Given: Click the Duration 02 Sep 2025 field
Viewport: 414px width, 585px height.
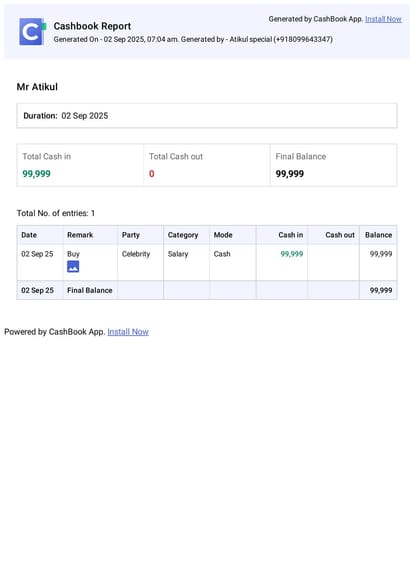Looking at the screenshot, I should click(207, 116).
